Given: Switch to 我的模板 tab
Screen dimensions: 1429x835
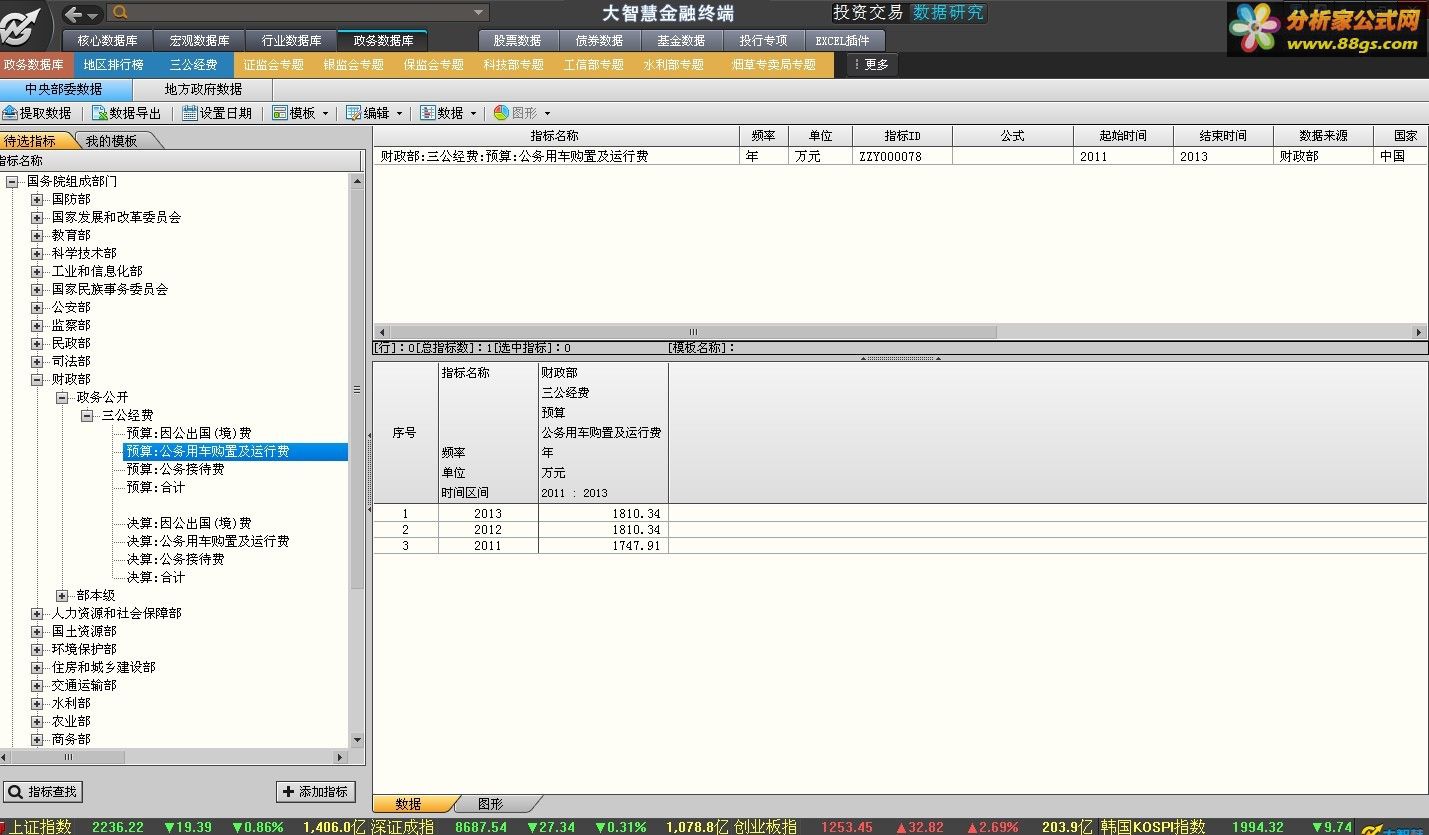Looking at the screenshot, I should 111,141.
